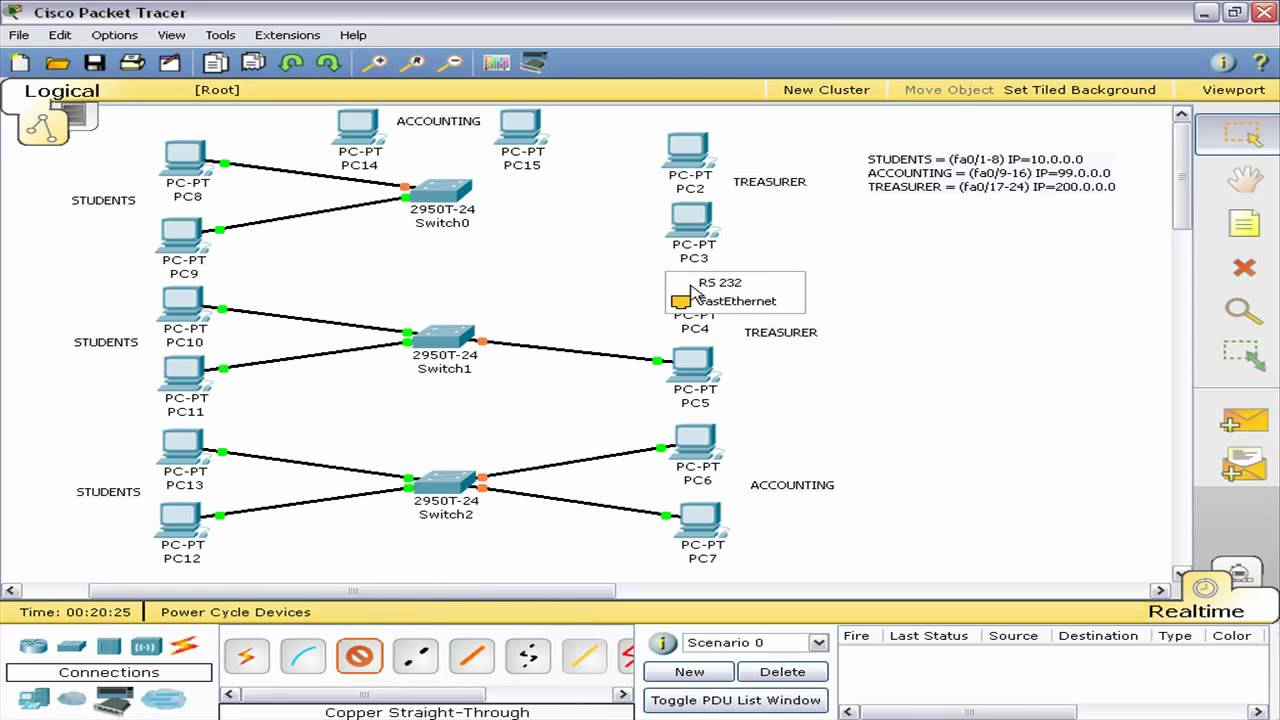Click the help question mark icon
1280x720 pixels.
point(1260,63)
